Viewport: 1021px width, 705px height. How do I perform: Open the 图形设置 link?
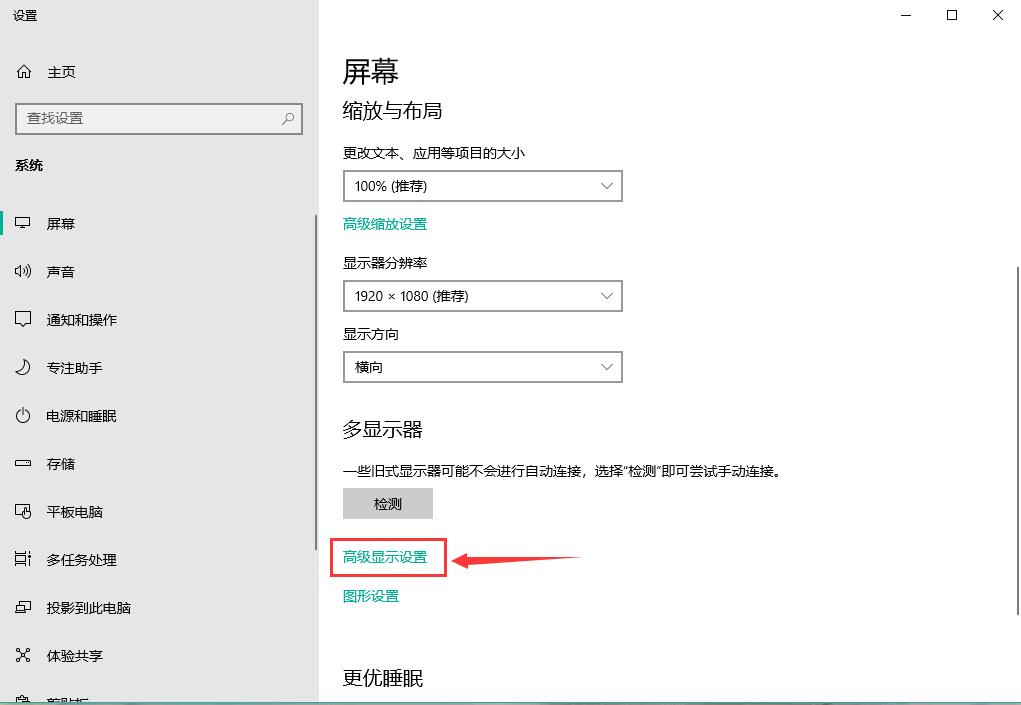click(371, 596)
